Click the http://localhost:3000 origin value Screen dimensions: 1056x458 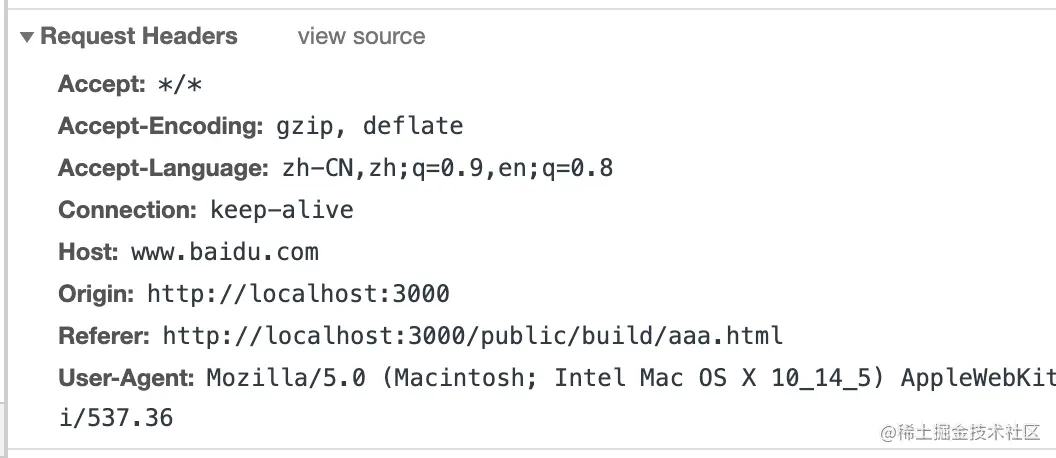pos(298,295)
